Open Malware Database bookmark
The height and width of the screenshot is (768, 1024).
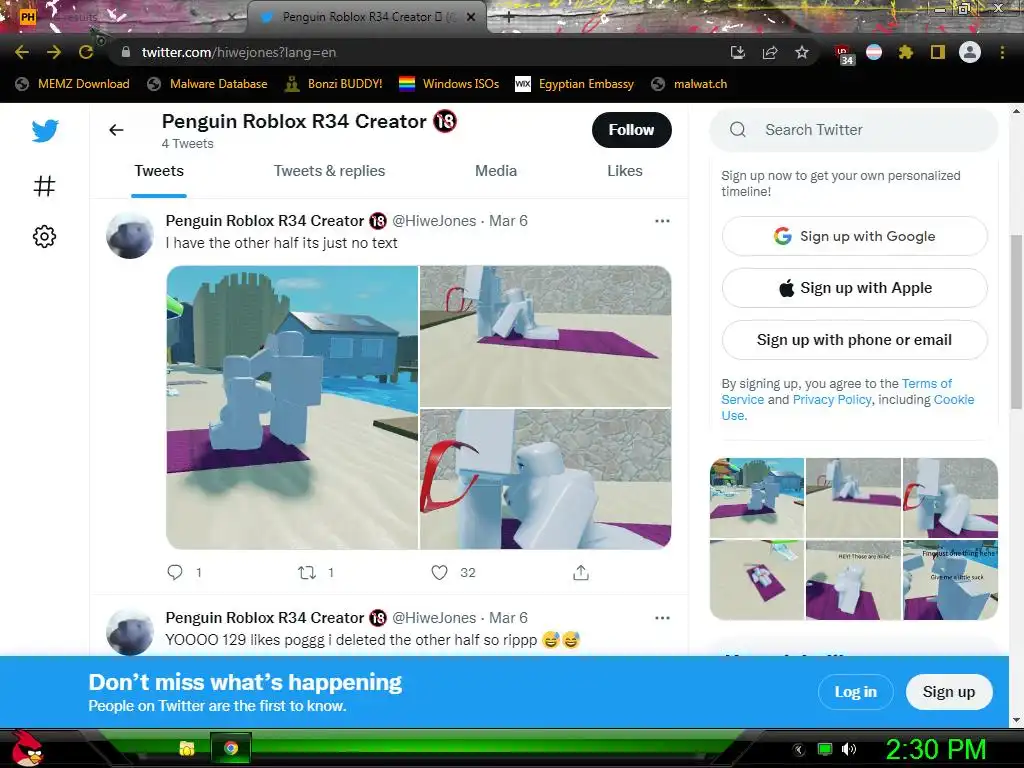point(208,84)
